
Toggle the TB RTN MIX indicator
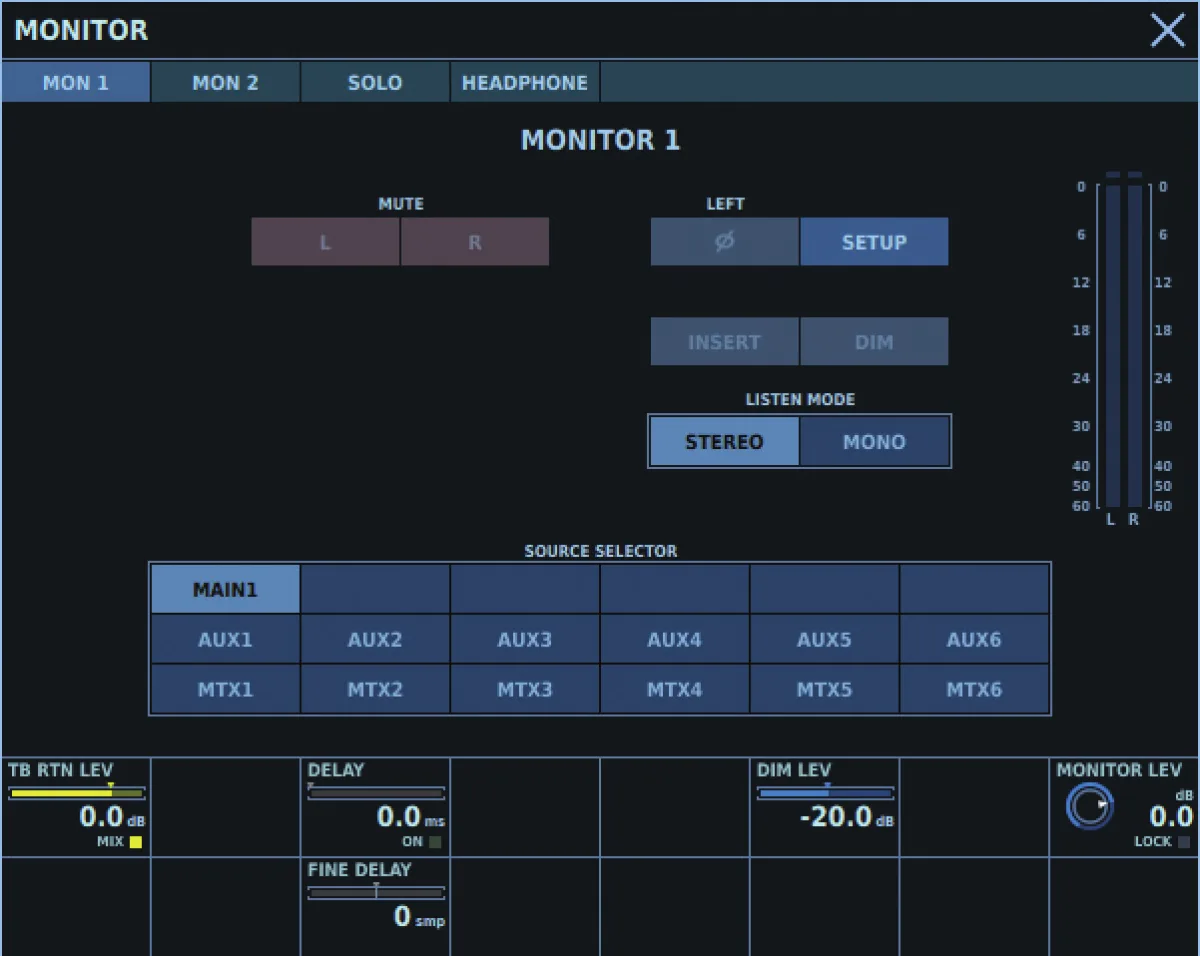point(136,842)
